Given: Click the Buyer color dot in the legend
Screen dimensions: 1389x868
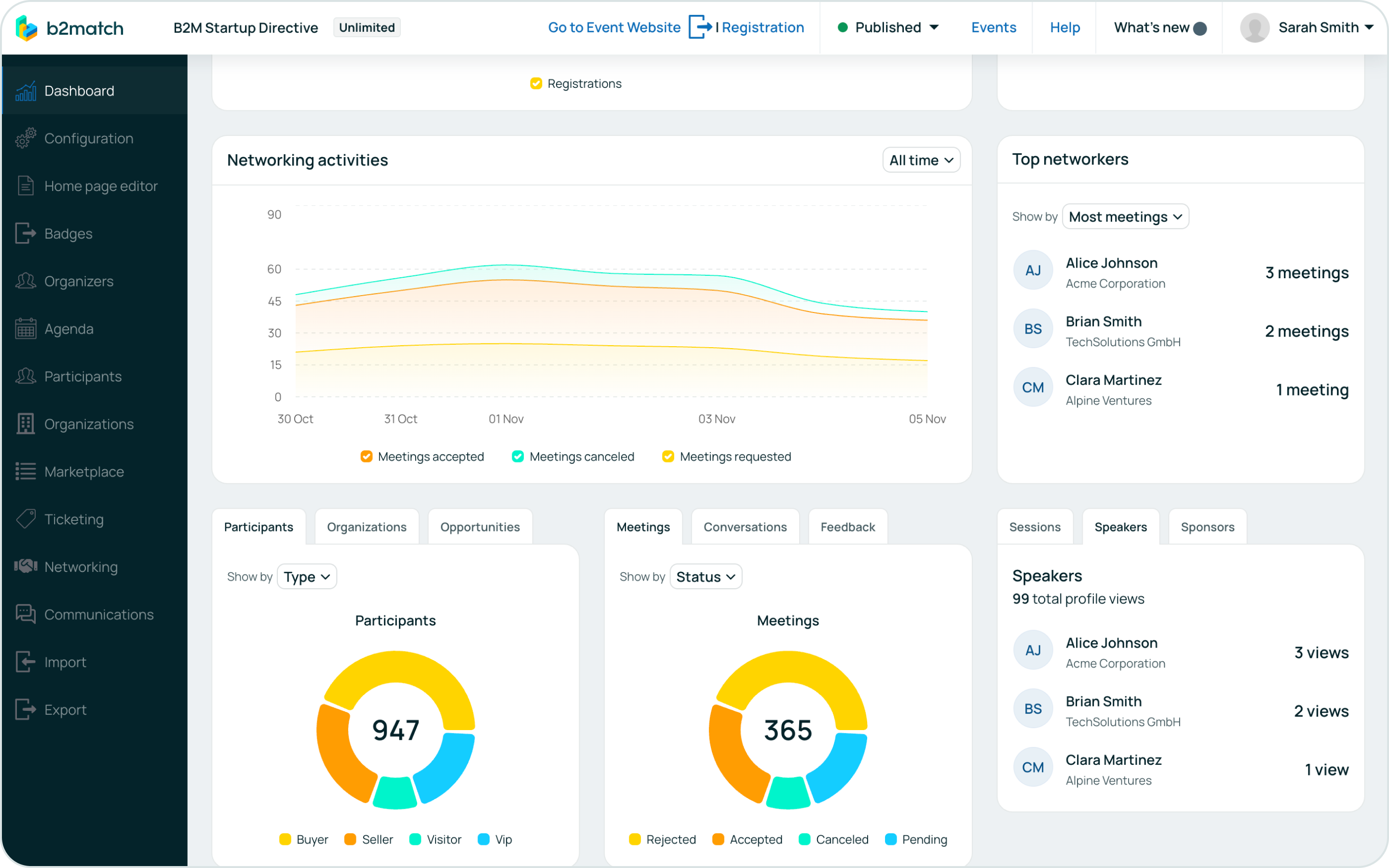Looking at the screenshot, I should click(285, 839).
